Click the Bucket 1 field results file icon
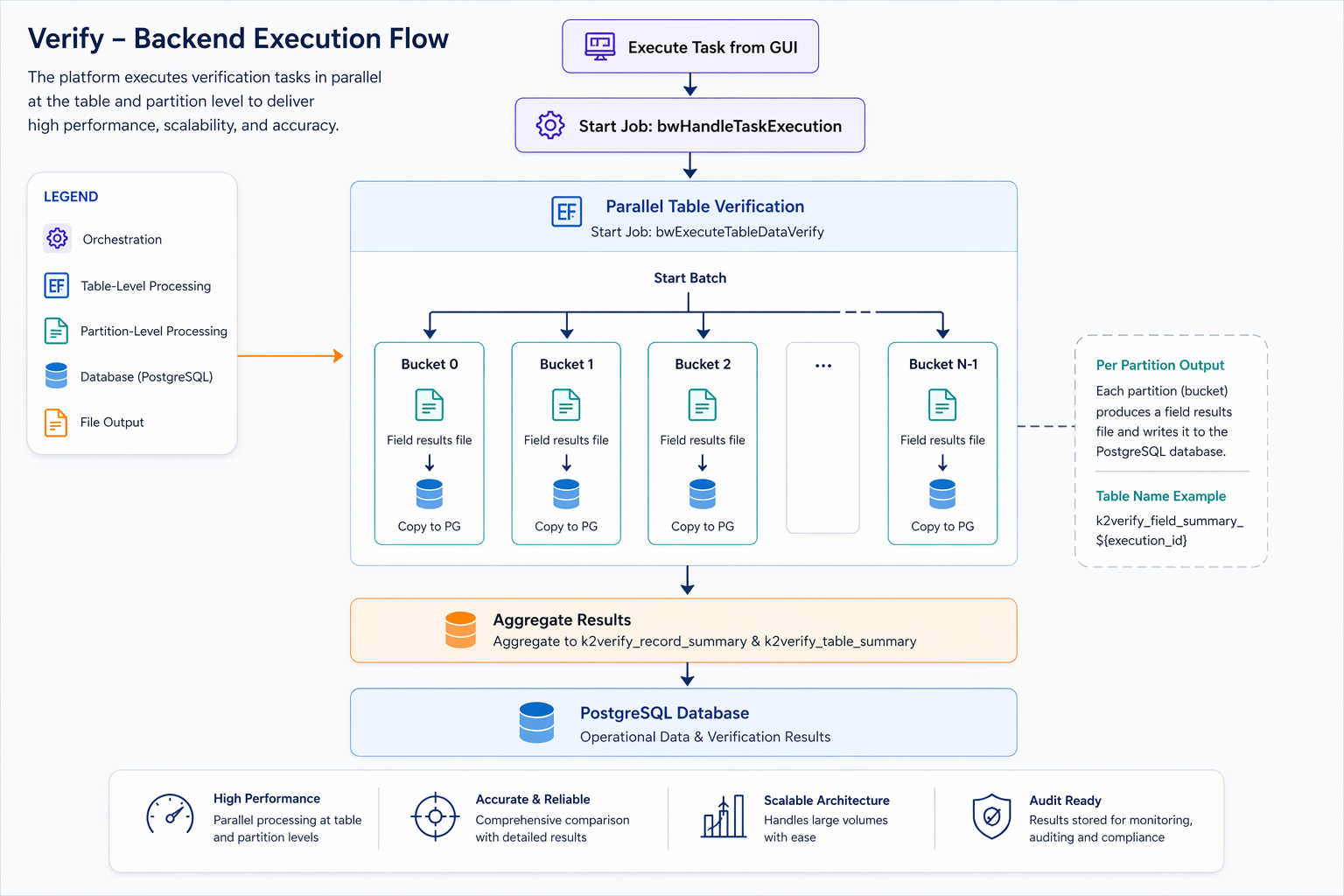 pyautogui.click(x=567, y=405)
